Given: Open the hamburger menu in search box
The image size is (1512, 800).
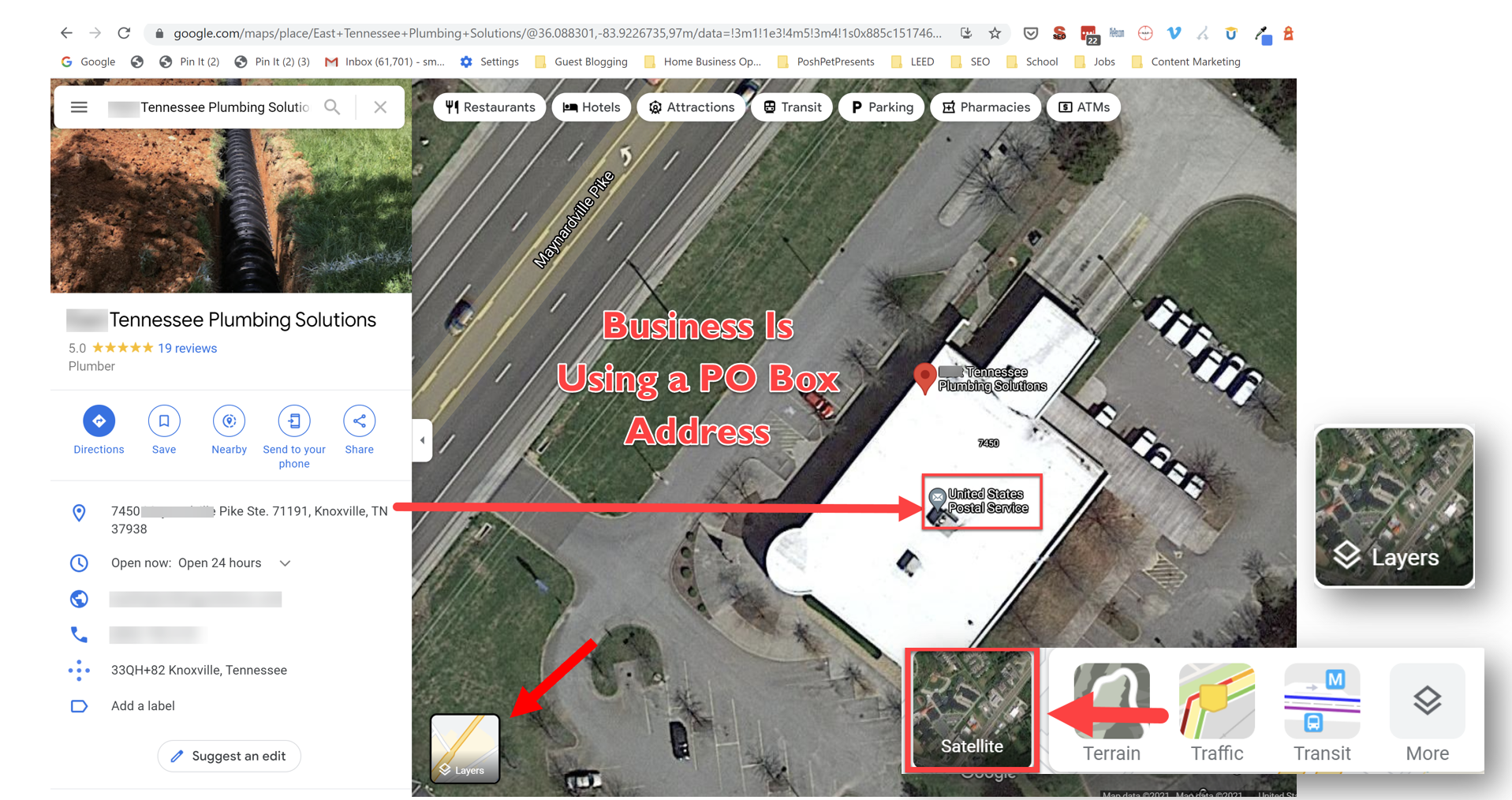Looking at the screenshot, I should (x=79, y=107).
